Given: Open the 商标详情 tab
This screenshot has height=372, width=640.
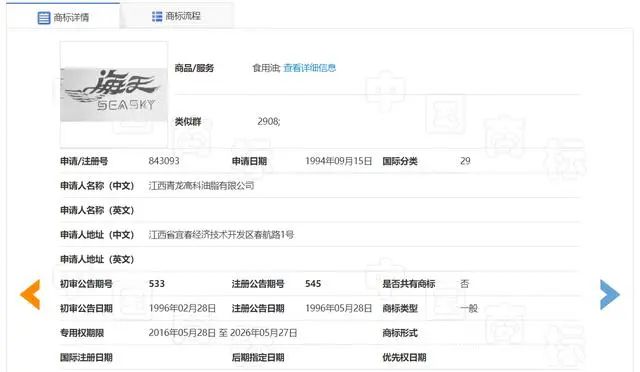Looking at the screenshot, I should (63, 16).
